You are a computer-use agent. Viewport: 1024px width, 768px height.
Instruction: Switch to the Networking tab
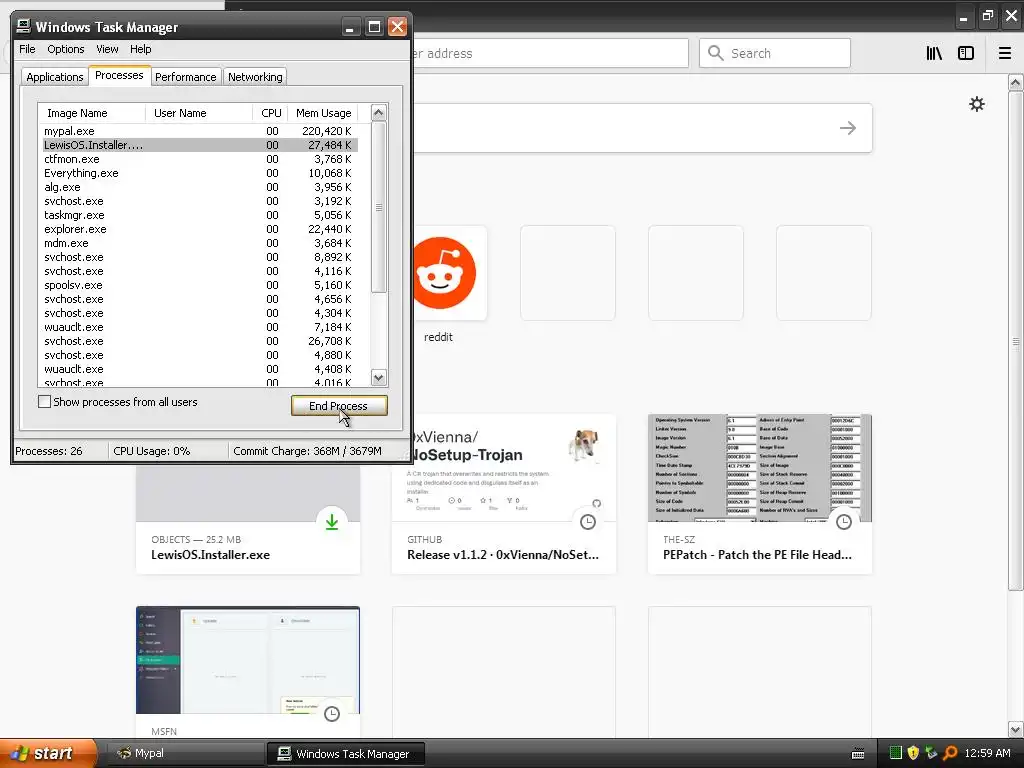[255, 76]
